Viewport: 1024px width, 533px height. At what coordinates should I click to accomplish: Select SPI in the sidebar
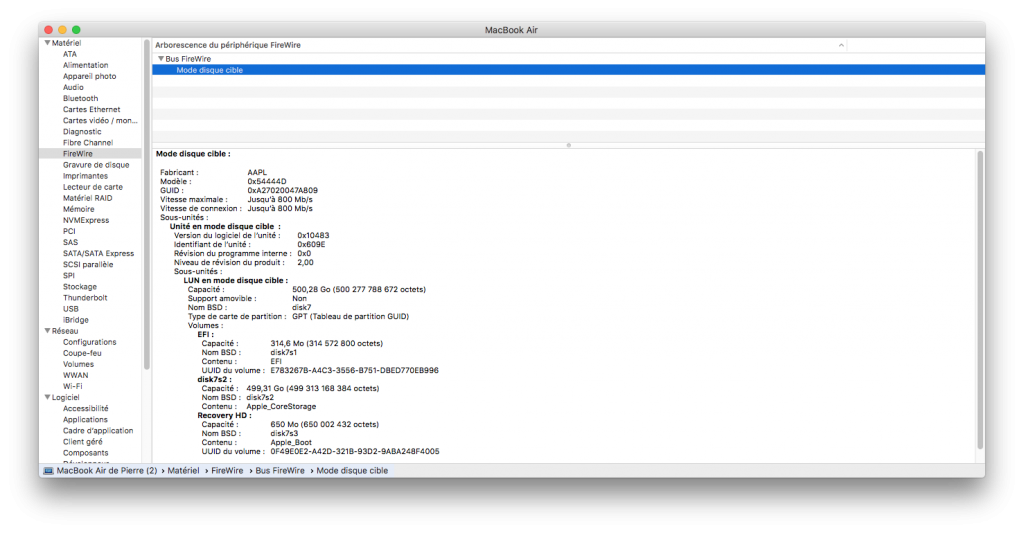click(69, 276)
